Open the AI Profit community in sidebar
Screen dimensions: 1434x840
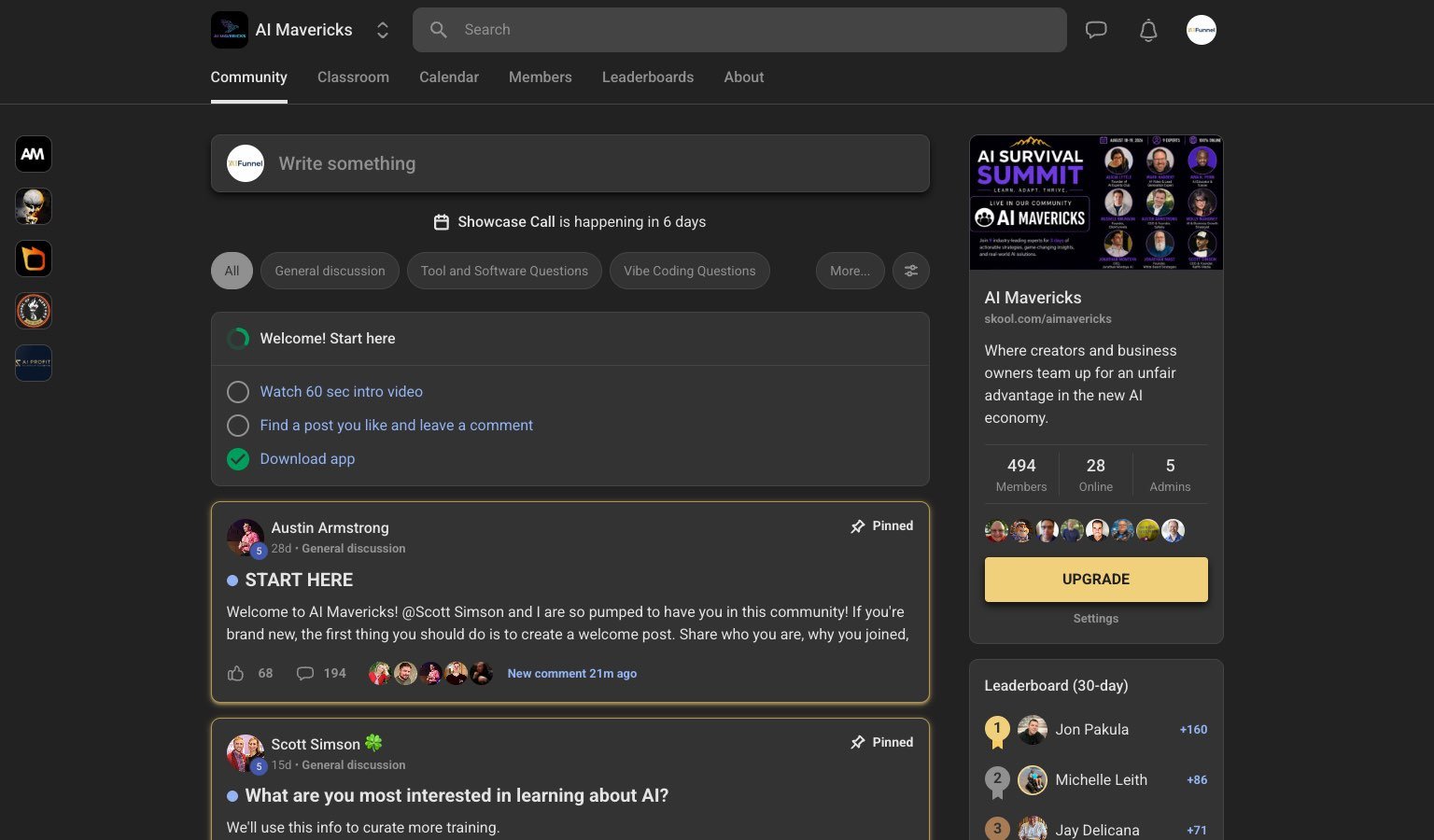pyautogui.click(x=34, y=363)
